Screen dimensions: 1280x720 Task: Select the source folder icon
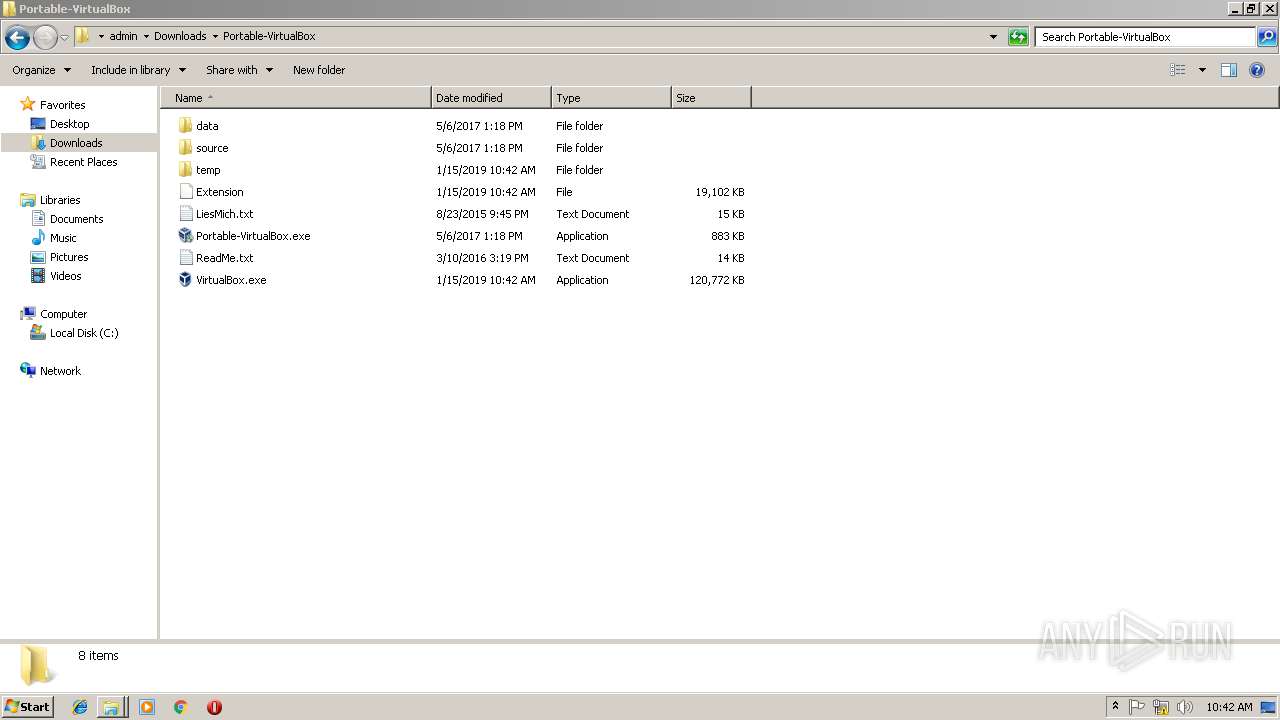(x=185, y=148)
